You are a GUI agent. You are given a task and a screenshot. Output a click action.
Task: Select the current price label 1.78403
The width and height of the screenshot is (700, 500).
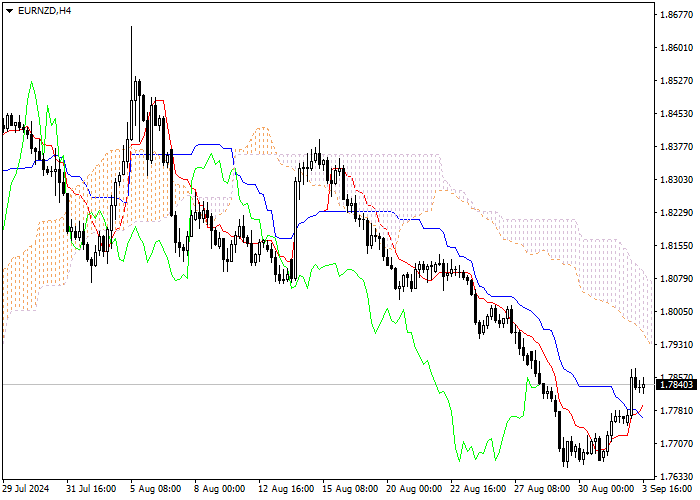pyautogui.click(x=677, y=384)
